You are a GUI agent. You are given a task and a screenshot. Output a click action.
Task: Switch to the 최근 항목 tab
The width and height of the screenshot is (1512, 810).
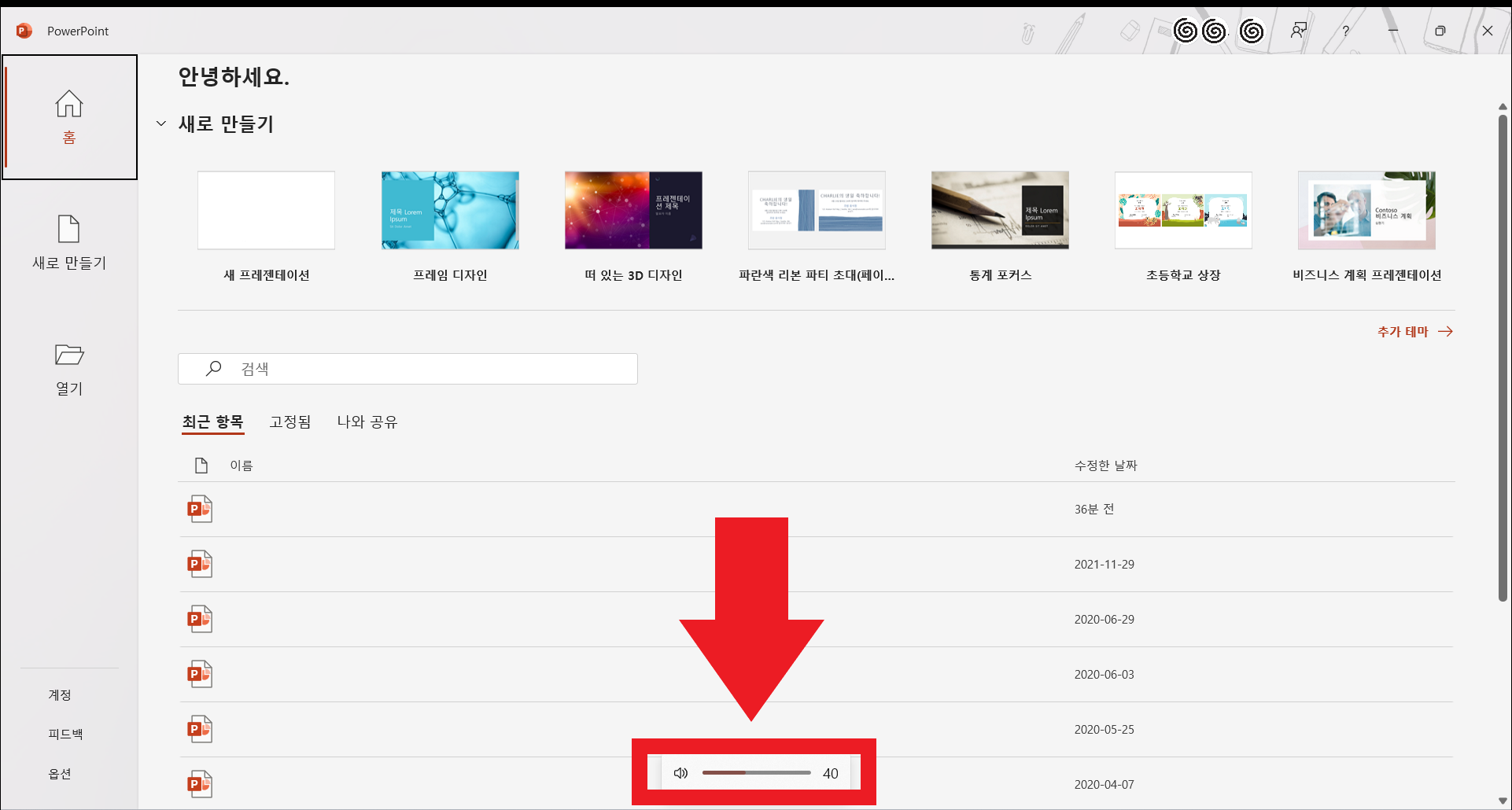tap(213, 422)
